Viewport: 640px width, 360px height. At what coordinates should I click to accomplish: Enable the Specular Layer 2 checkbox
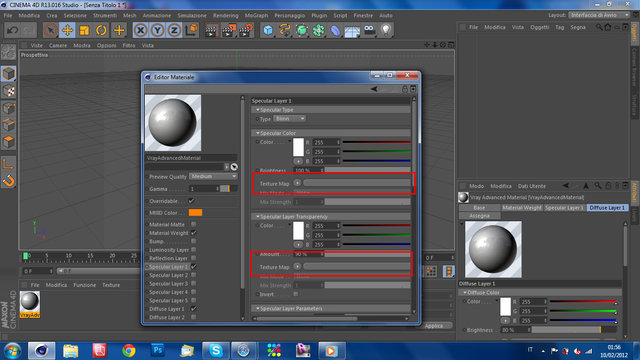193,275
